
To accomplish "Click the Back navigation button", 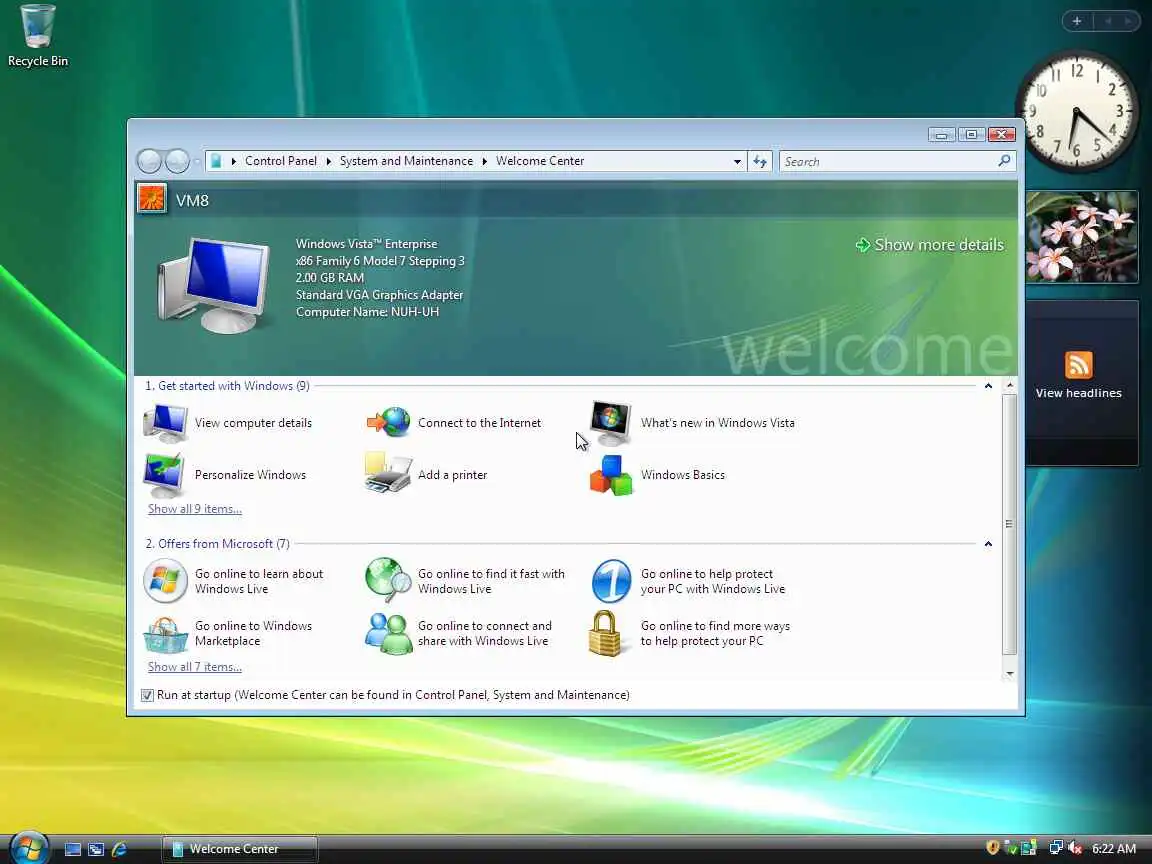I will (149, 161).
